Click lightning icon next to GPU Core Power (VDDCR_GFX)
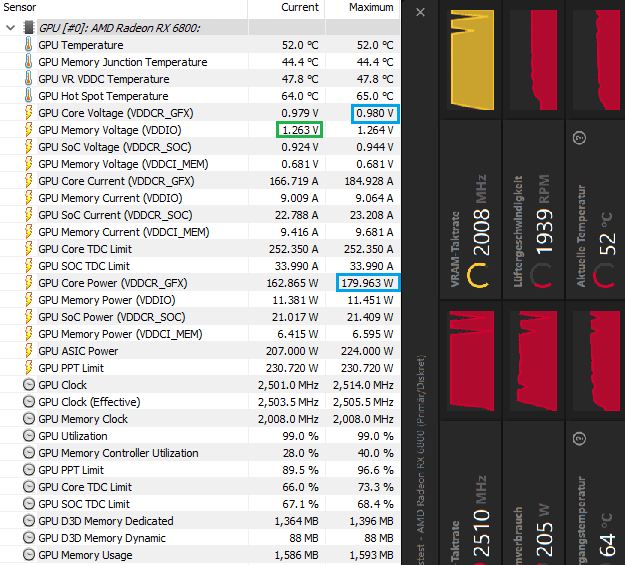The image size is (625, 565). [28, 282]
